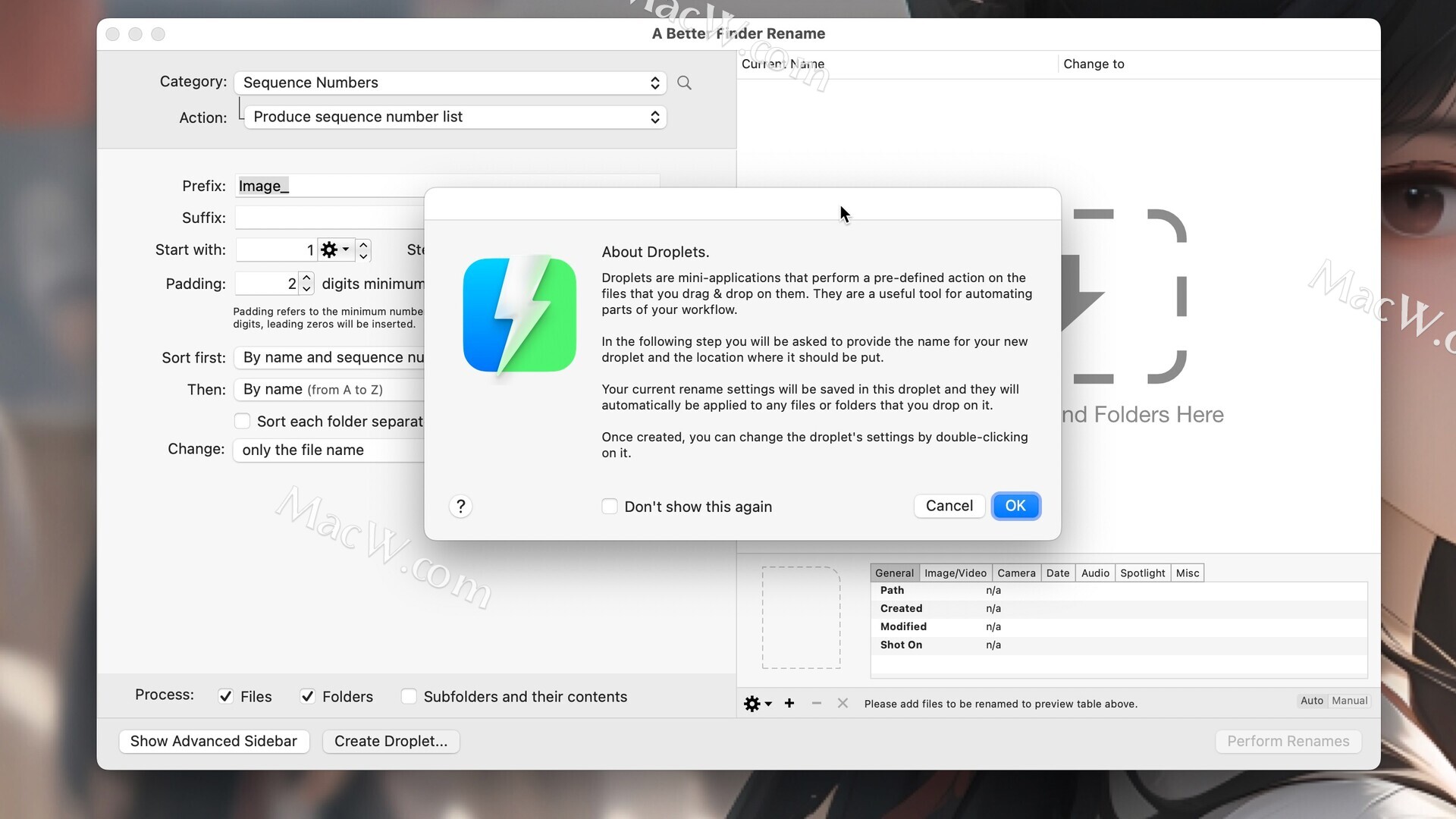Image resolution: width=1456 pixels, height=819 pixels.
Task: Switch preview mode to Manual
Action: tap(1349, 701)
